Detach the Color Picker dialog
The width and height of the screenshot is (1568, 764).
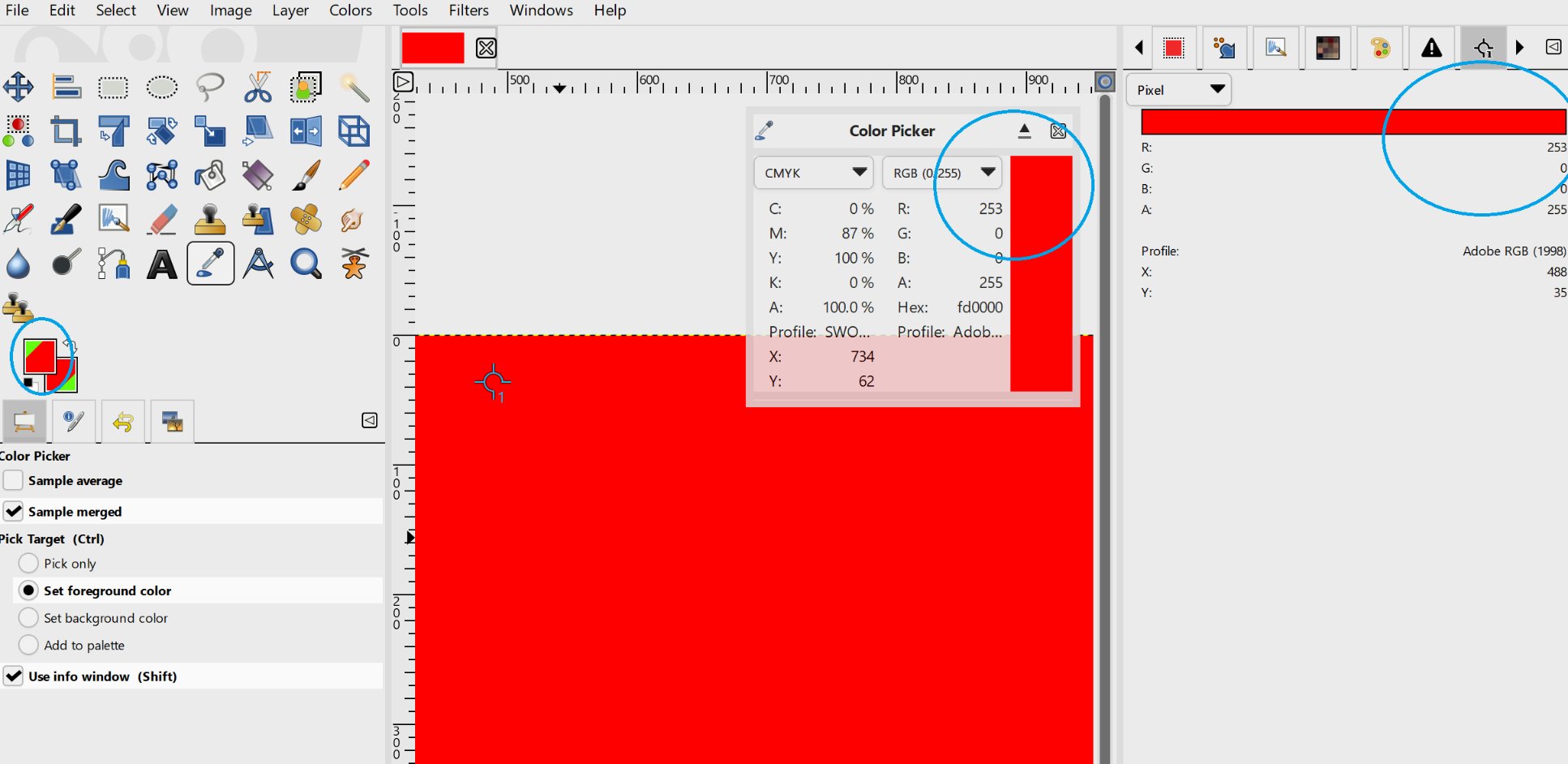(1023, 130)
